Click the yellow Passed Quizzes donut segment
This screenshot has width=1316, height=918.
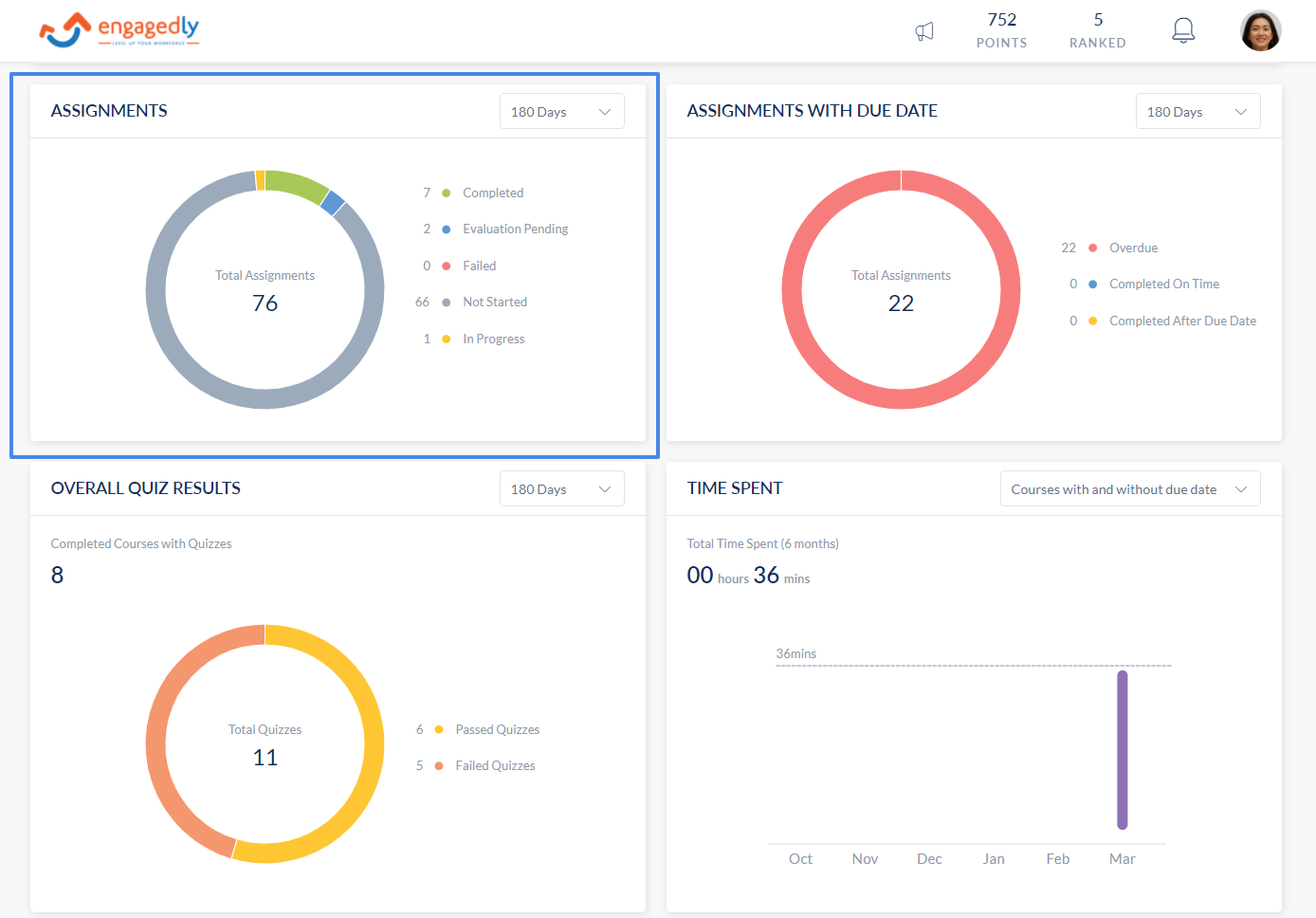[x=374, y=744]
